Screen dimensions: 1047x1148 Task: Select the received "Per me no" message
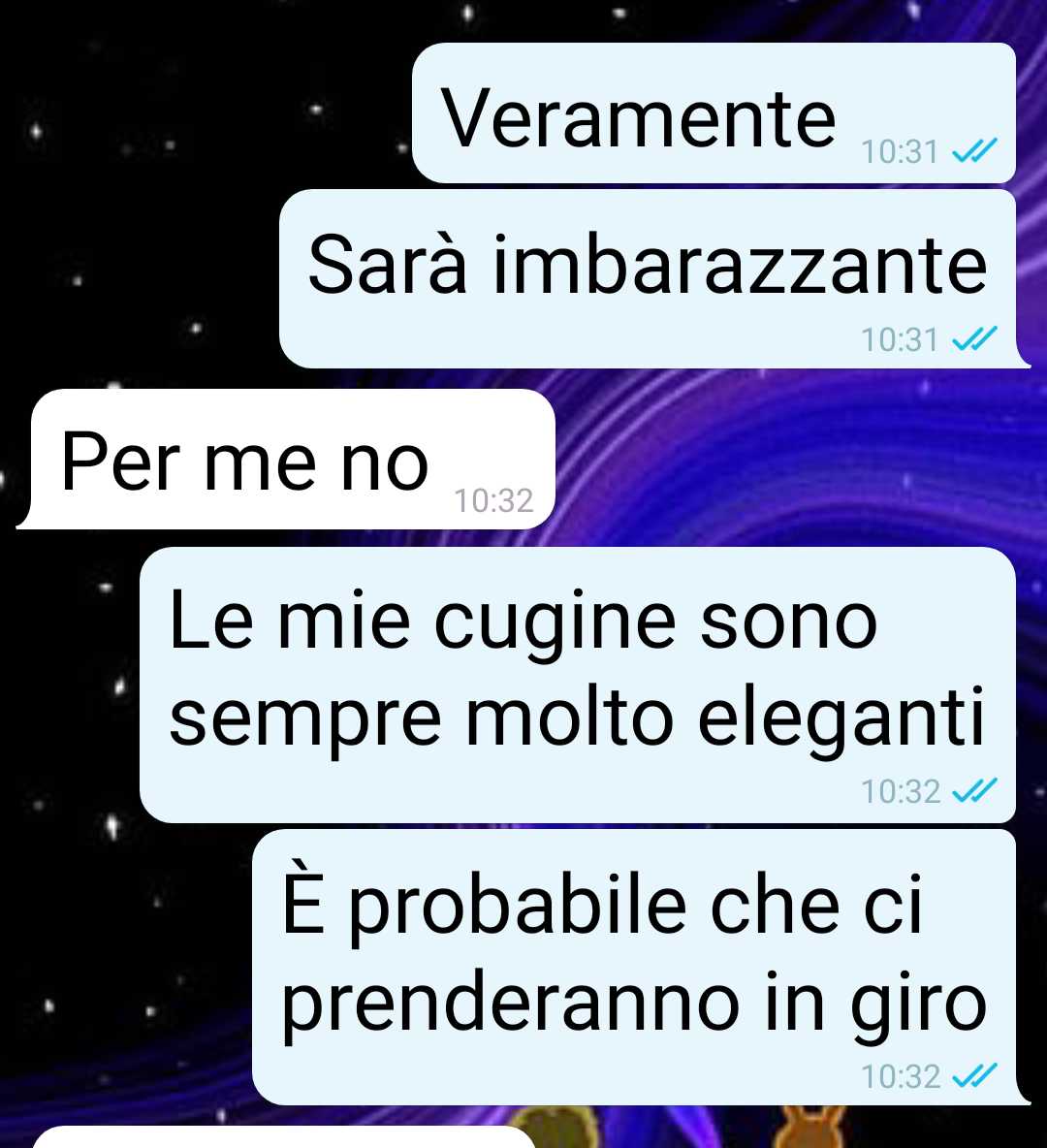tap(286, 459)
